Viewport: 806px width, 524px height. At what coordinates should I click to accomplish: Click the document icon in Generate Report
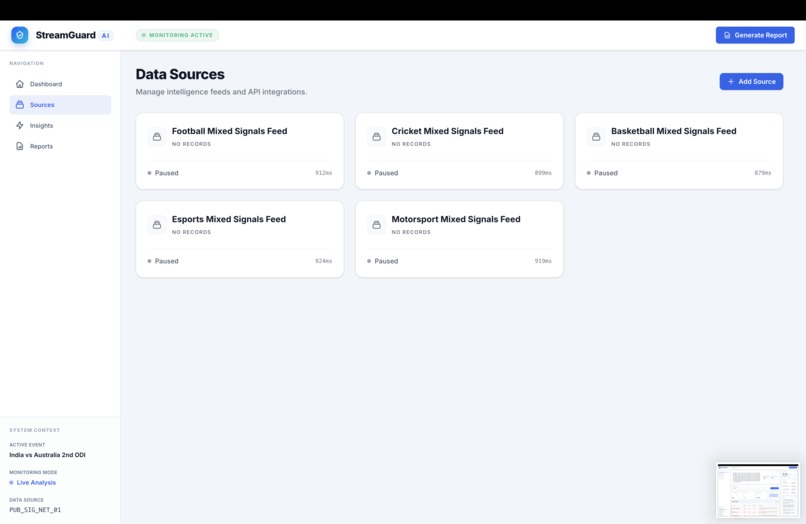point(727,35)
